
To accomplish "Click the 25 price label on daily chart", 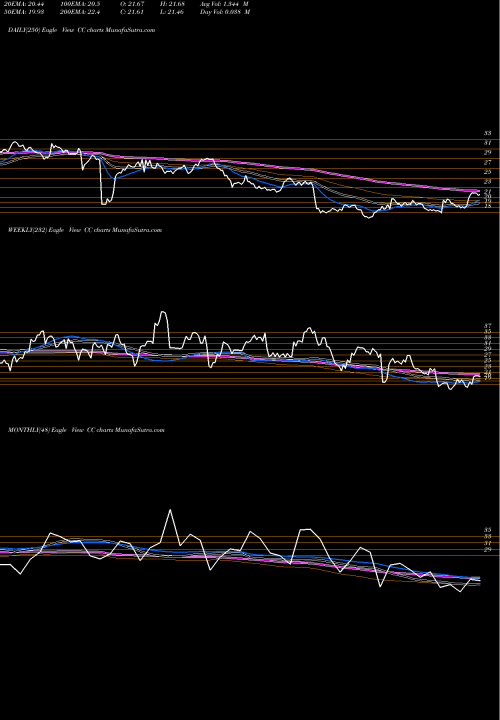I will (487, 172).
